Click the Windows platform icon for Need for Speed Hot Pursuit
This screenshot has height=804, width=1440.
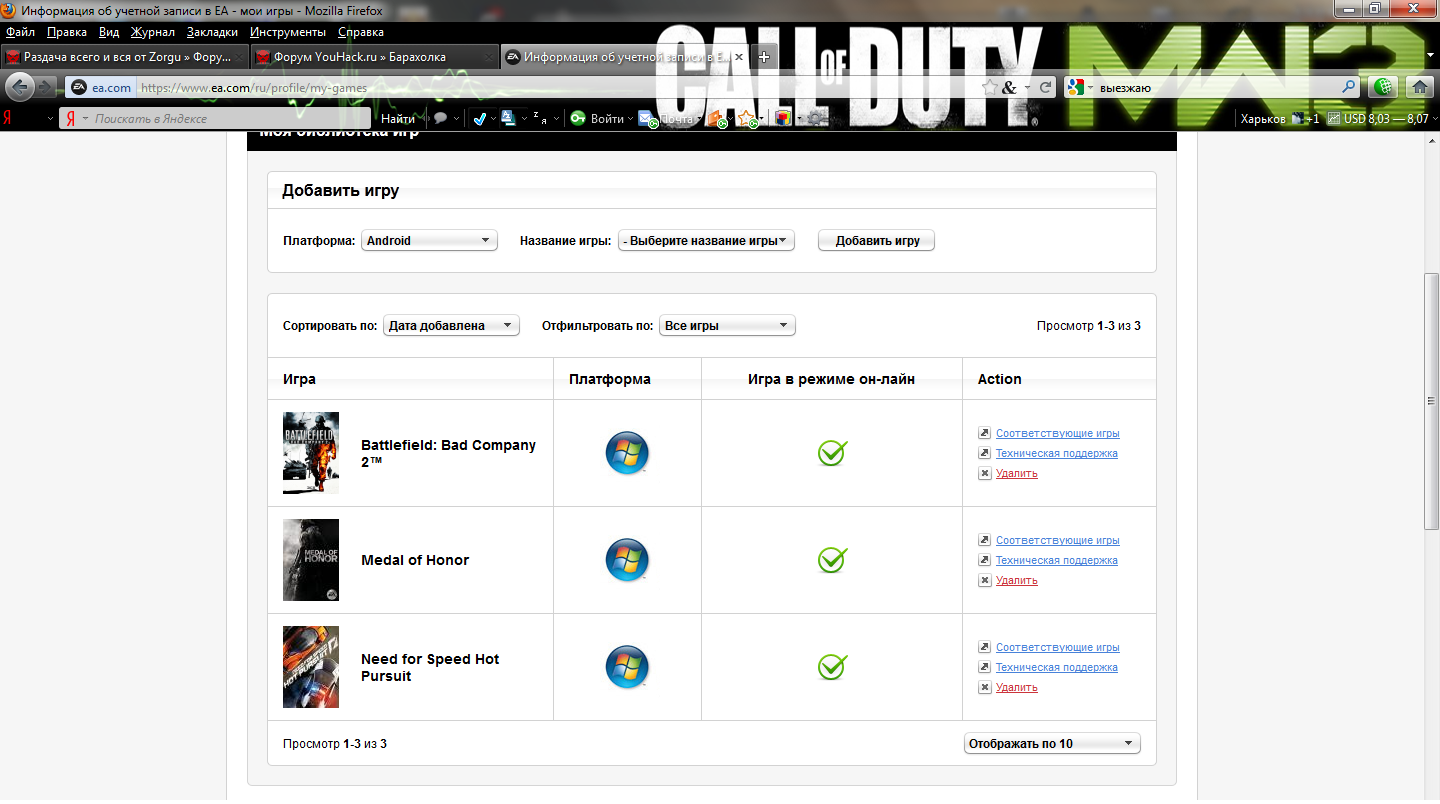(627, 667)
